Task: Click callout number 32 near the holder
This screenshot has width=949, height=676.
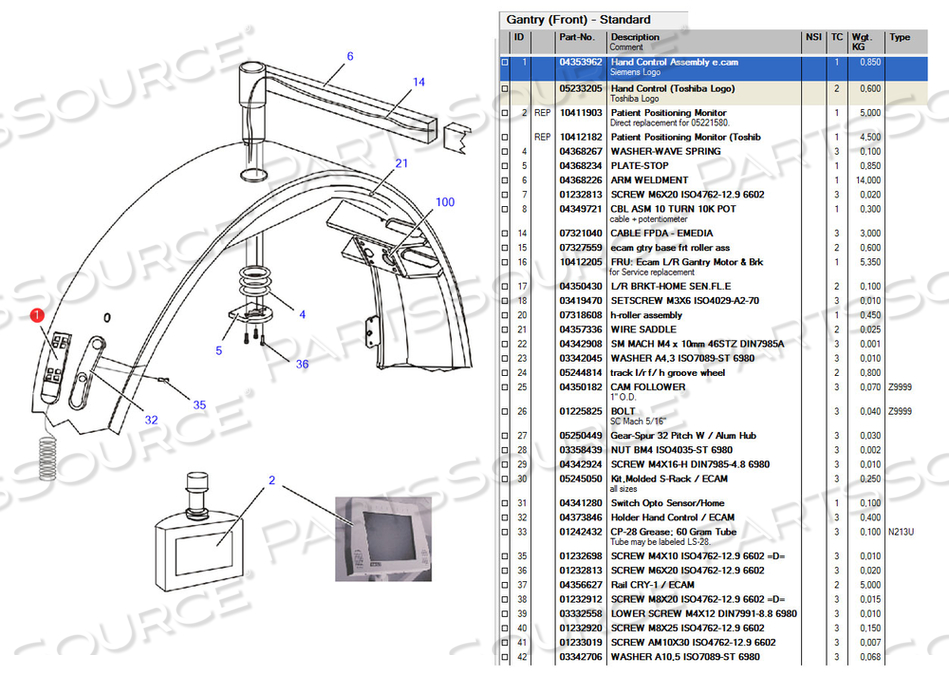Action: [x=151, y=420]
